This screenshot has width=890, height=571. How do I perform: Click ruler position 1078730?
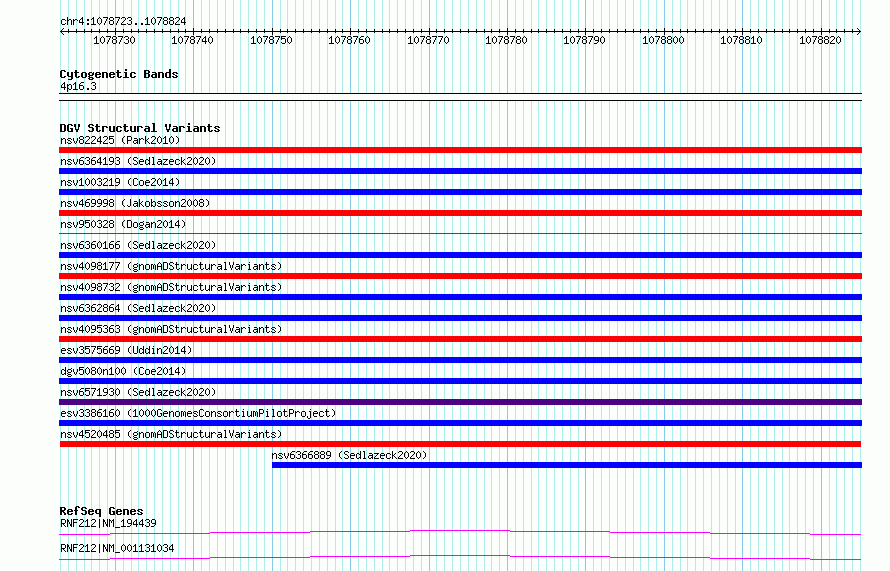click(115, 40)
